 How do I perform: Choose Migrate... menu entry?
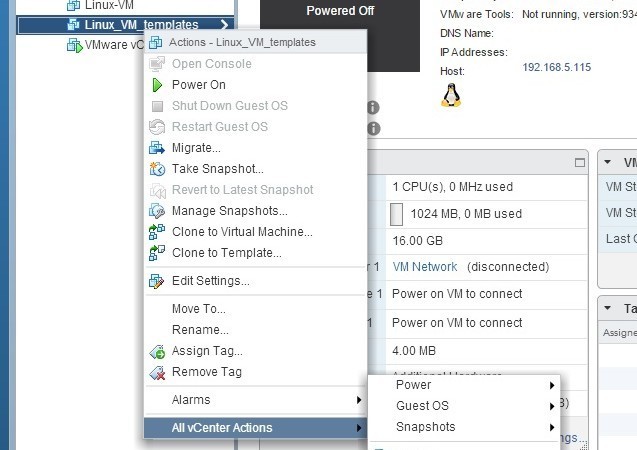(x=256, y=148)
